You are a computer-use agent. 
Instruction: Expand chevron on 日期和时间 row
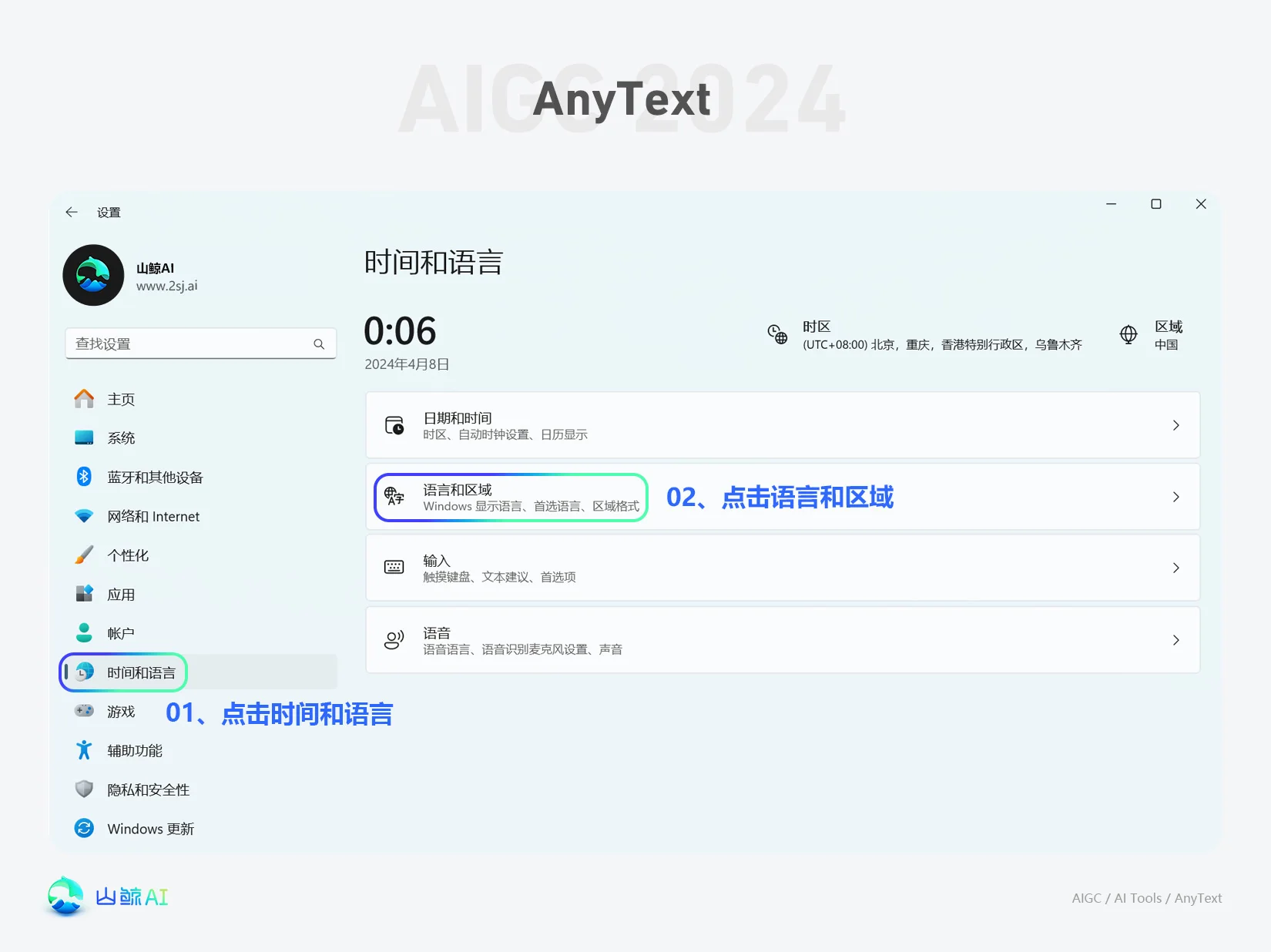tap(1175, 425)
